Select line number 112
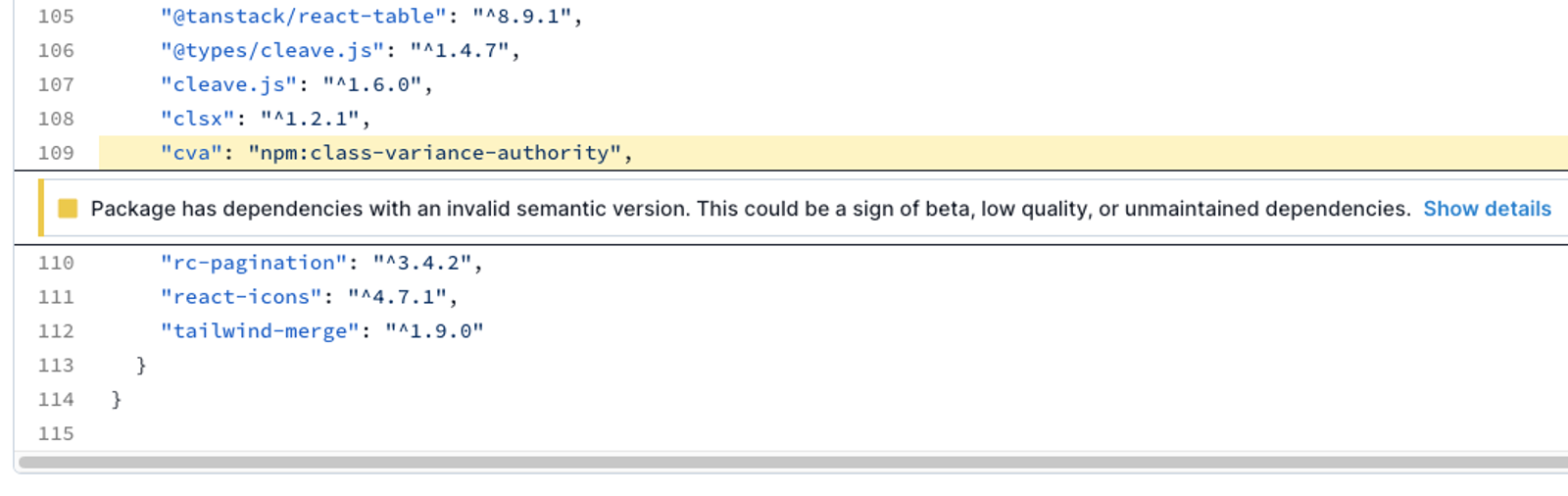This screenshot has height=496, width=1568. click(x=56, y=331)
